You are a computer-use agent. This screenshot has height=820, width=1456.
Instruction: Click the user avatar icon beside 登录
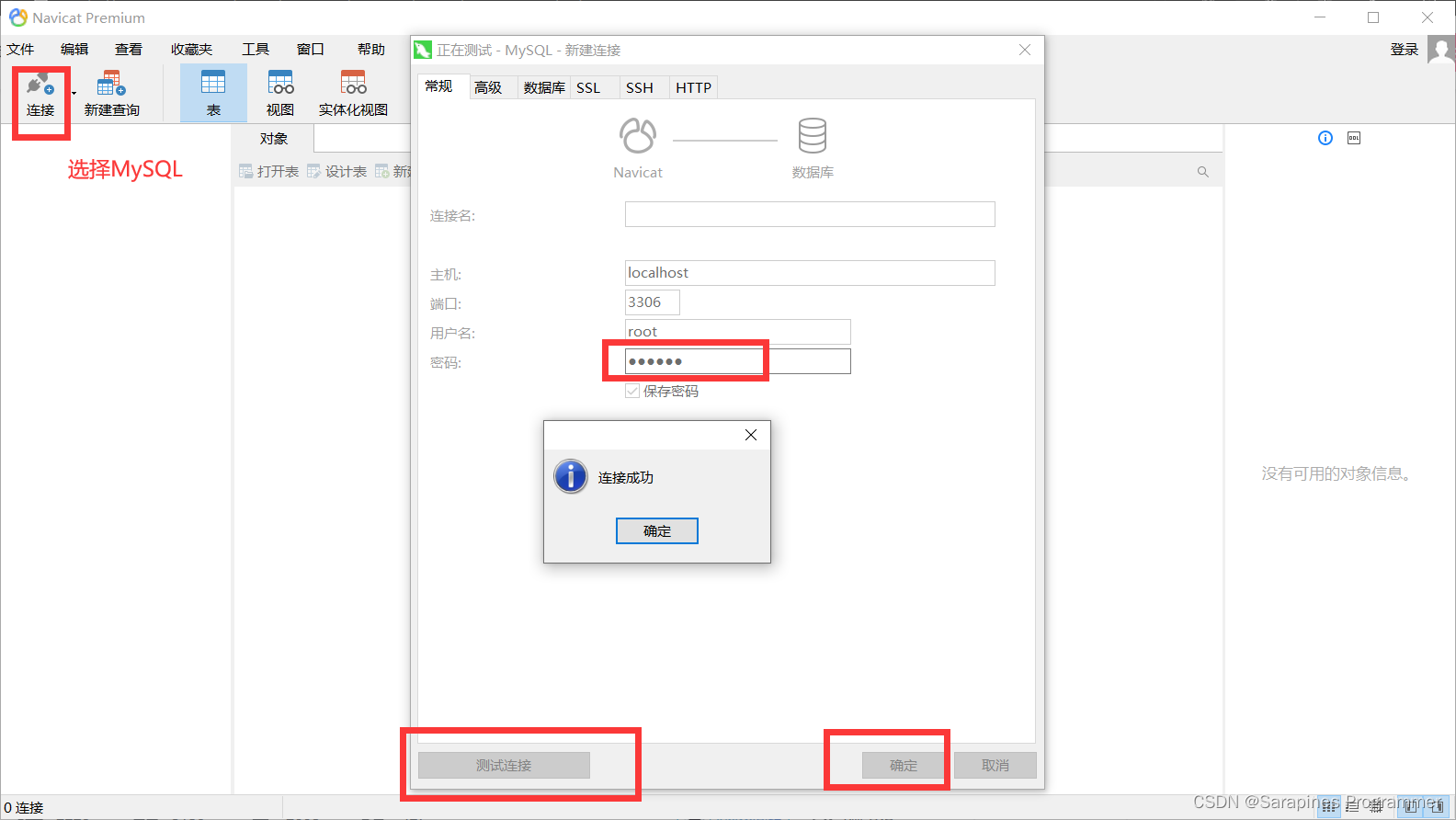(1440, 50)
